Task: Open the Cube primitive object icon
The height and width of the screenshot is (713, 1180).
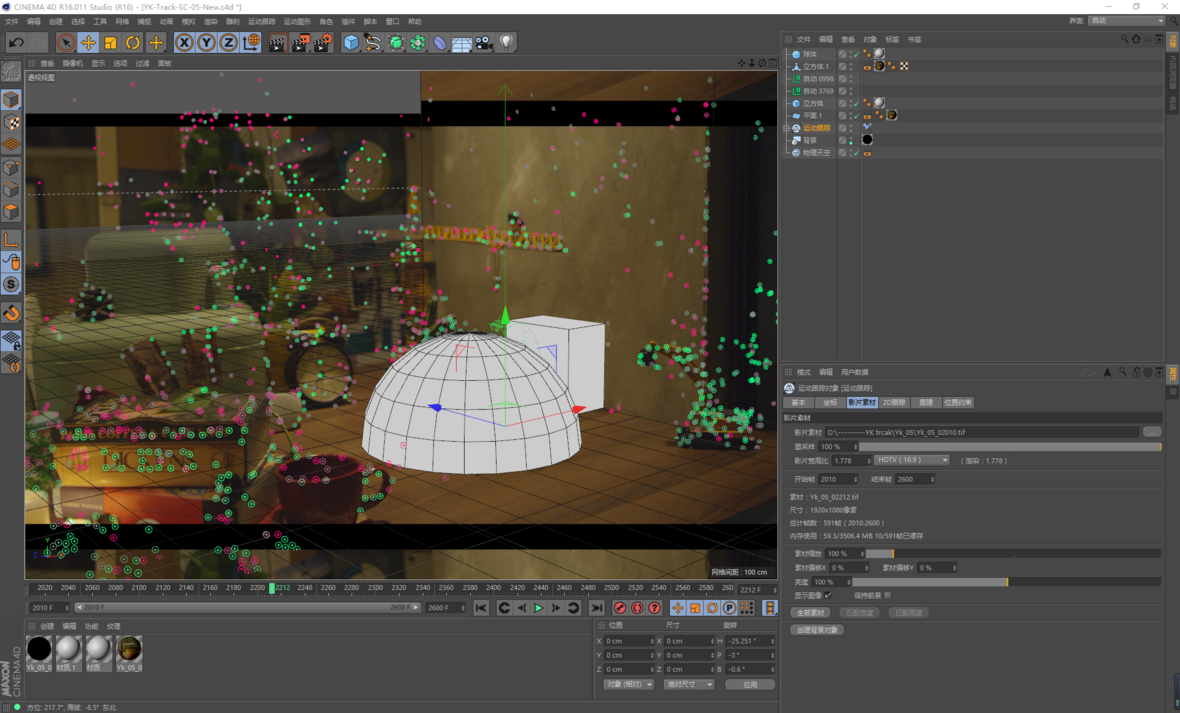Action: (351, 42)
